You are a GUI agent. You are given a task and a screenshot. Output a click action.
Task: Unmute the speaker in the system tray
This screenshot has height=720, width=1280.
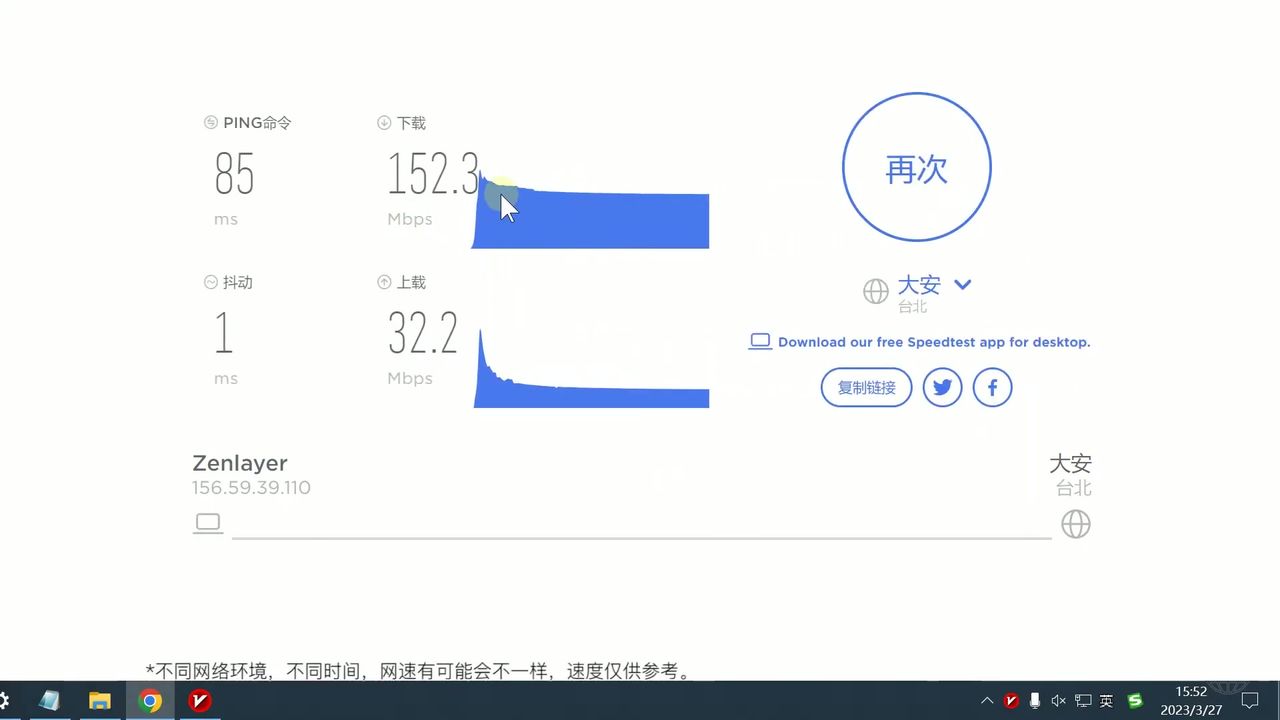1058,701
